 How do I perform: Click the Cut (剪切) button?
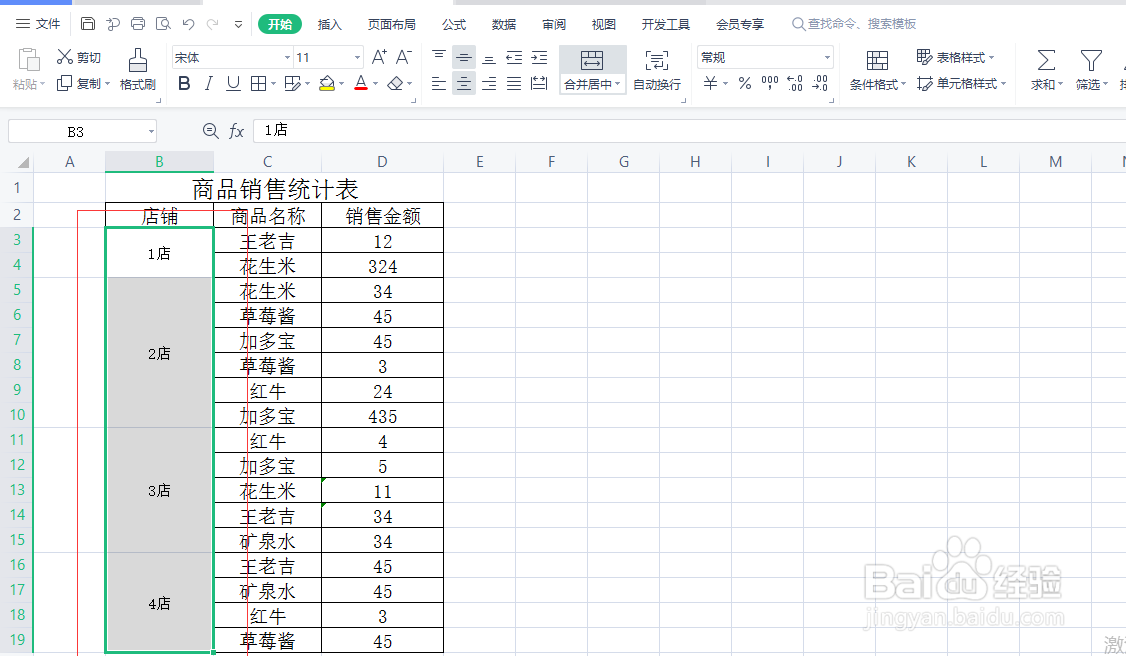point(79,57)
